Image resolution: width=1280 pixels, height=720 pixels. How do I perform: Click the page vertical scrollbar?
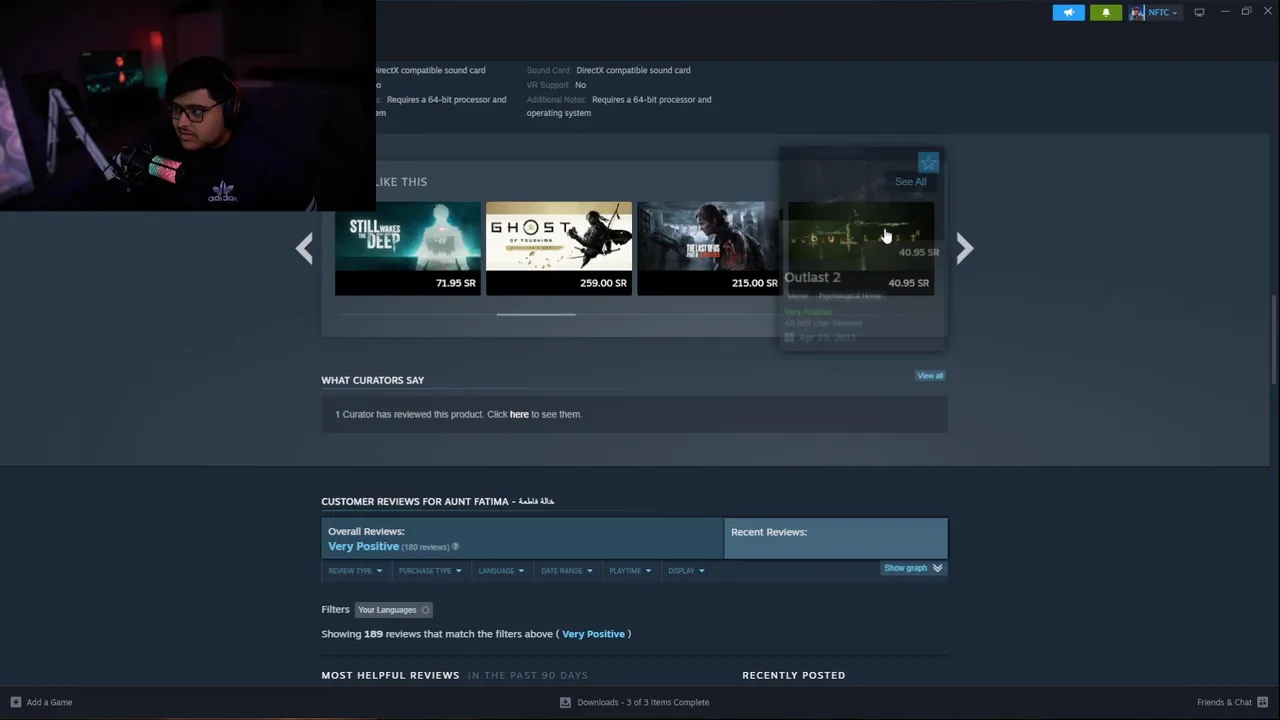pyautogui.click(x=1274, y=340)
